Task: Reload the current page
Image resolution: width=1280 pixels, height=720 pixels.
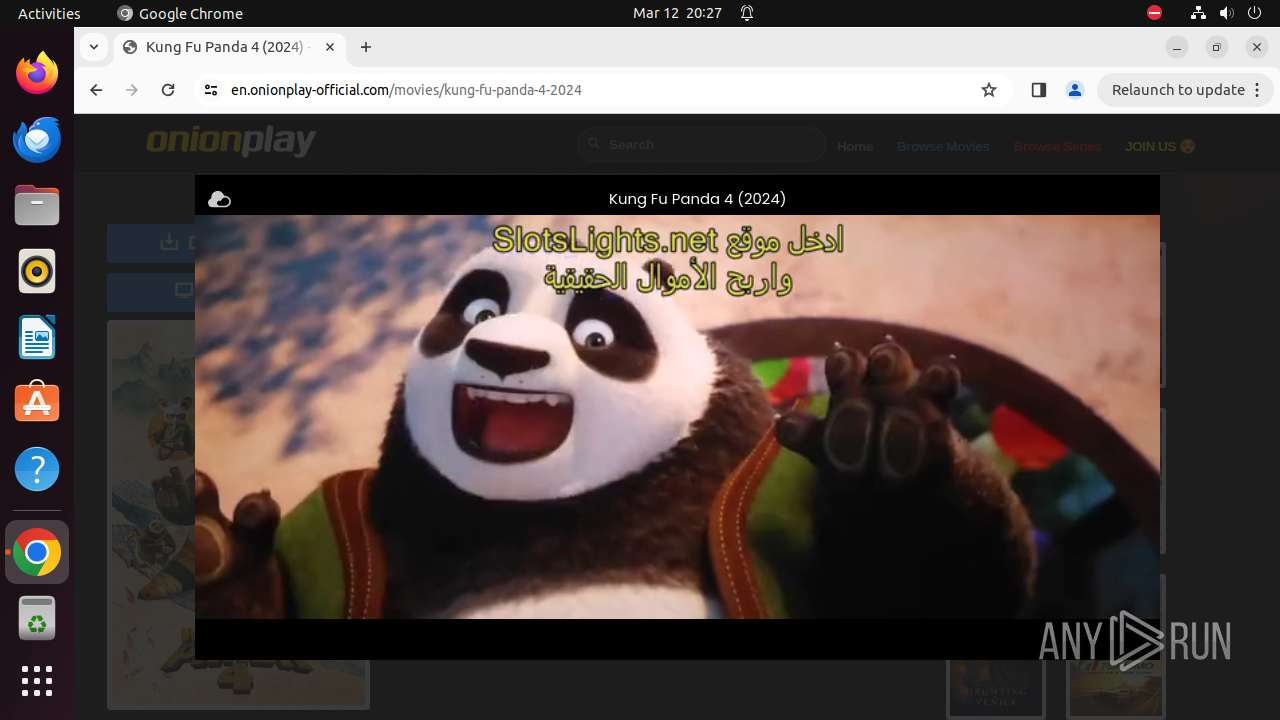Action: (168, 90)
